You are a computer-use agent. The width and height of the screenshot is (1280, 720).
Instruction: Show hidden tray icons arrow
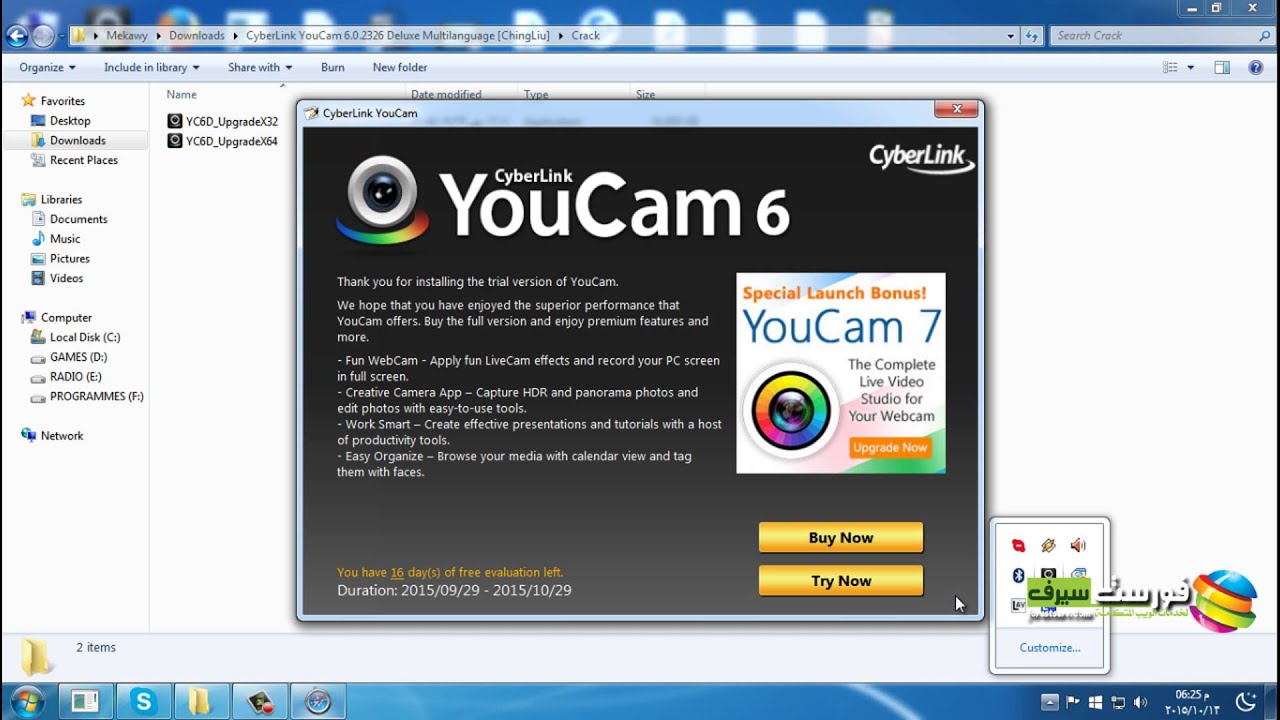pos(1049,702)
